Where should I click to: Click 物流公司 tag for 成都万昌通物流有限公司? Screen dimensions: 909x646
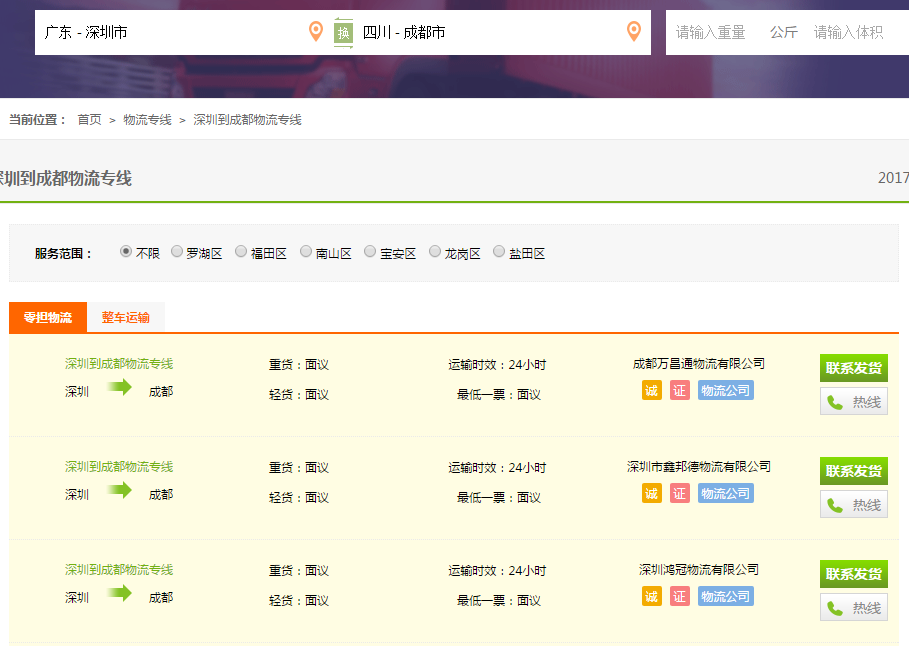click(x=725, y=390)
